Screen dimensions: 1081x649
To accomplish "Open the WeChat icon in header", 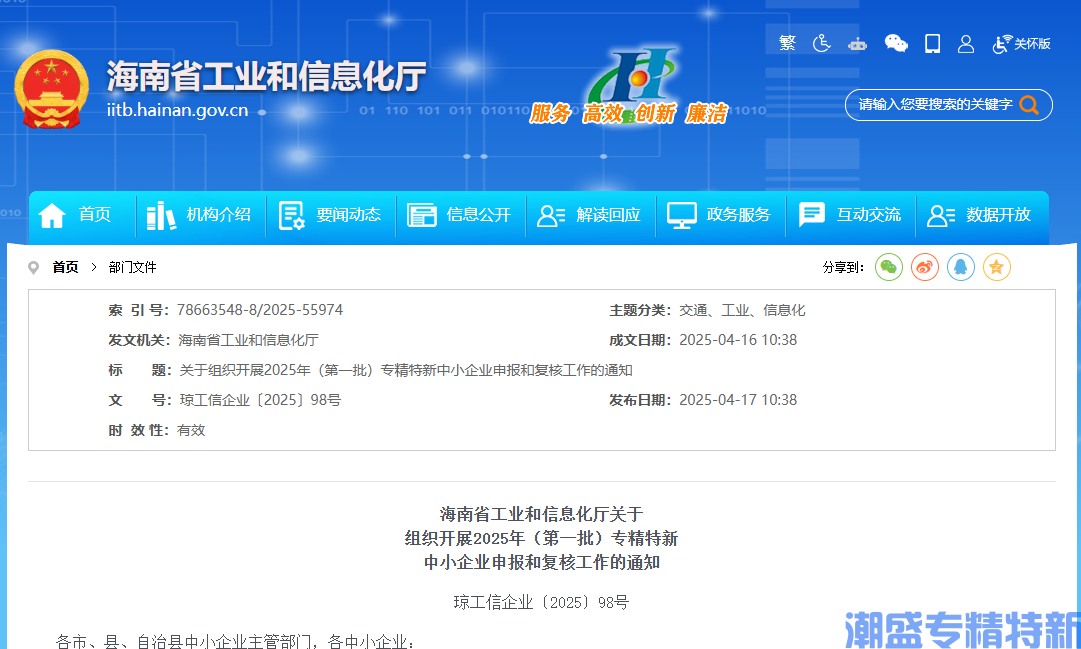I will click(x=896, y=43).
